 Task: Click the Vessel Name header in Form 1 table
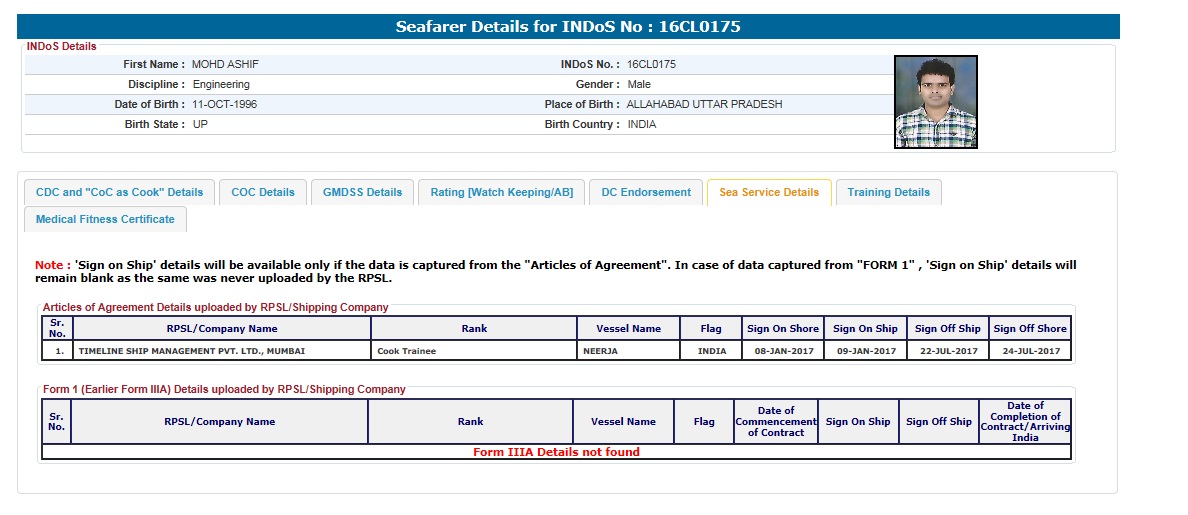click(x=624, y=422)
